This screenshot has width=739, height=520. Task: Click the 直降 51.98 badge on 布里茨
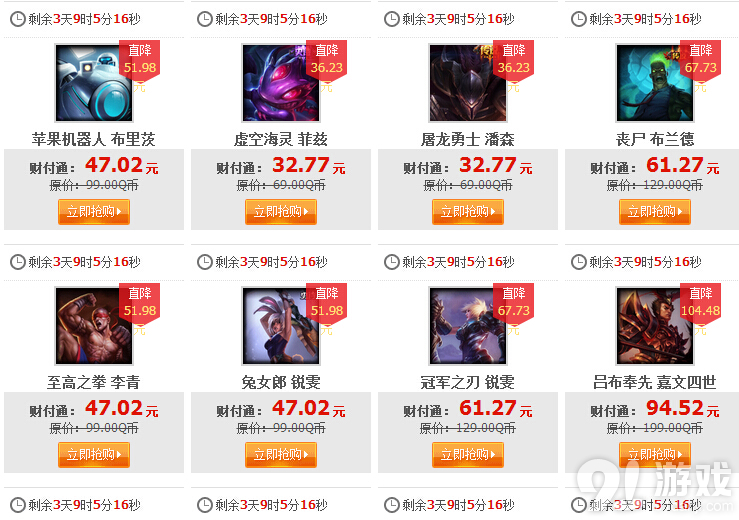140,59
